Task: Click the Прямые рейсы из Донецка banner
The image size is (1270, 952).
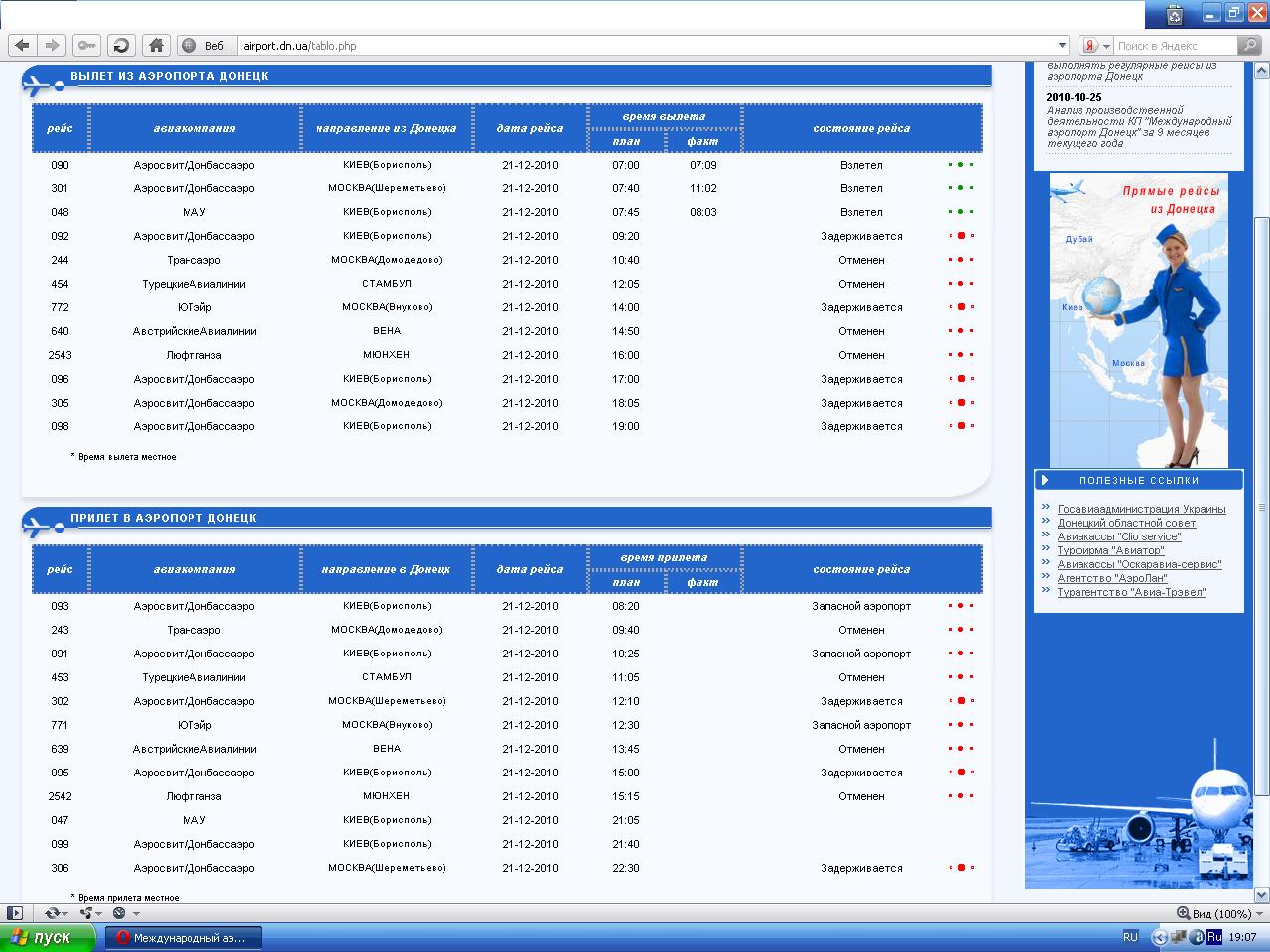Action: click(x=1138, y=320)
